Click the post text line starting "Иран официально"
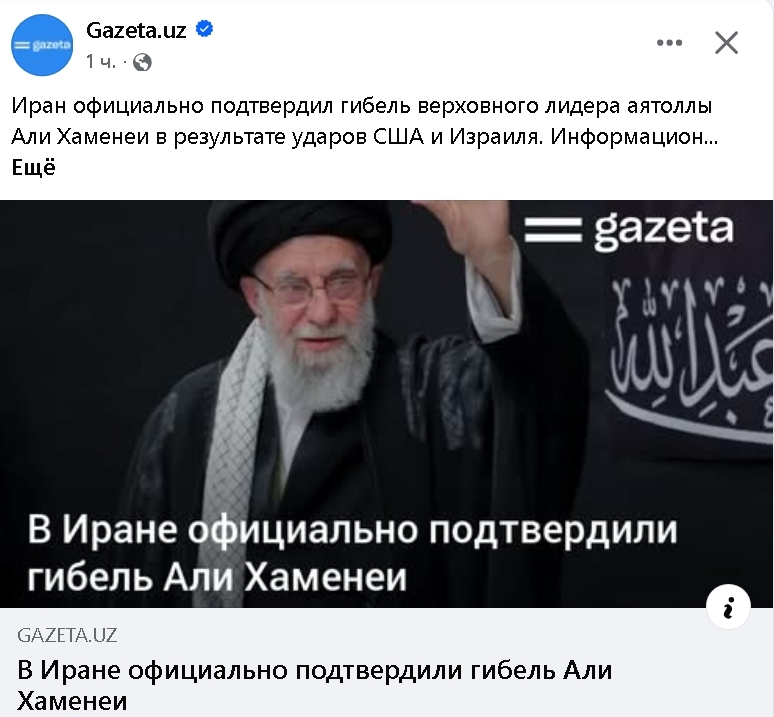 tap(361, 106)
